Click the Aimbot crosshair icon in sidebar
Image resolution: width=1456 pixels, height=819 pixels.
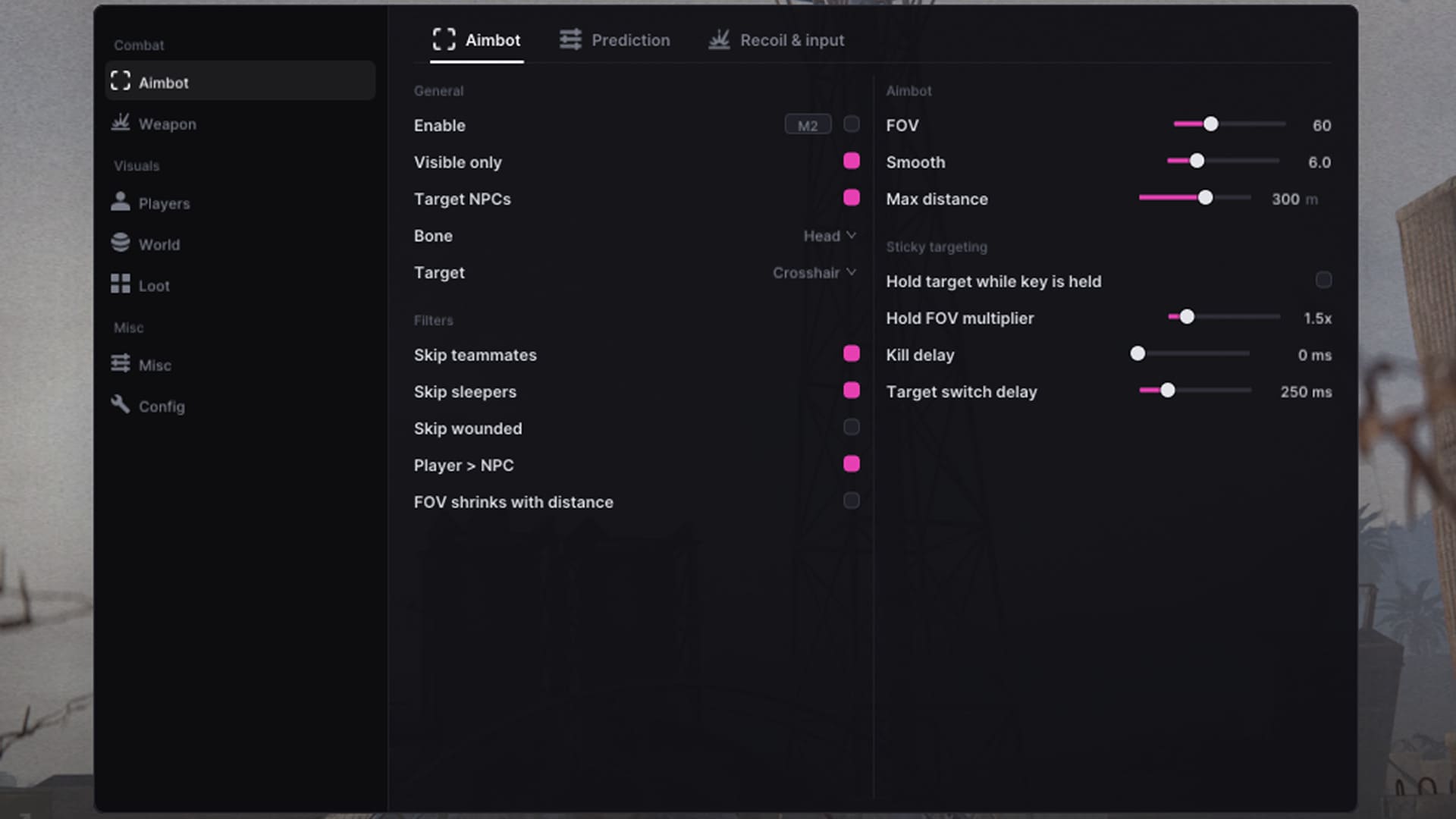[x=121, y=81]
